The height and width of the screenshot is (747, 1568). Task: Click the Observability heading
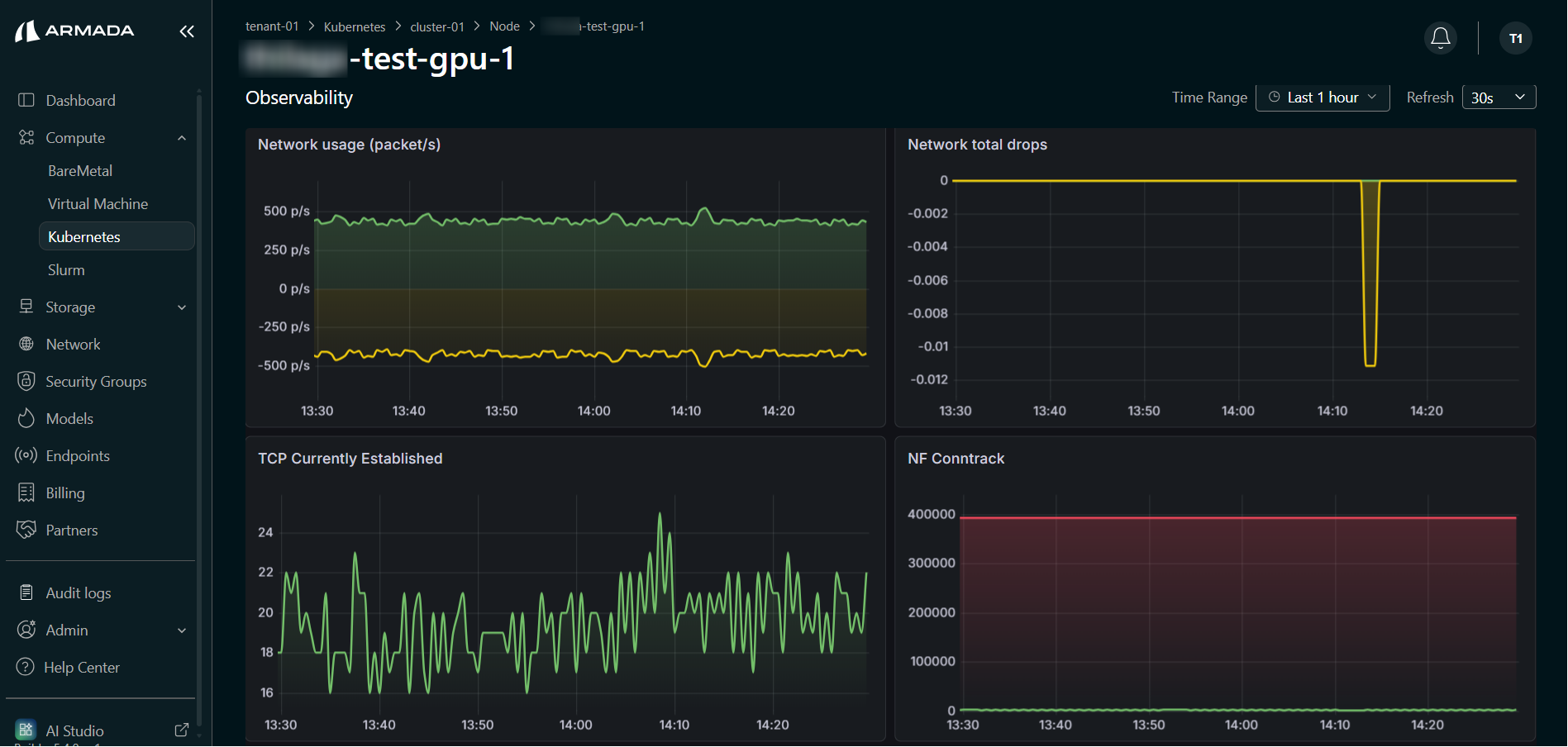(x=299, y=98)
